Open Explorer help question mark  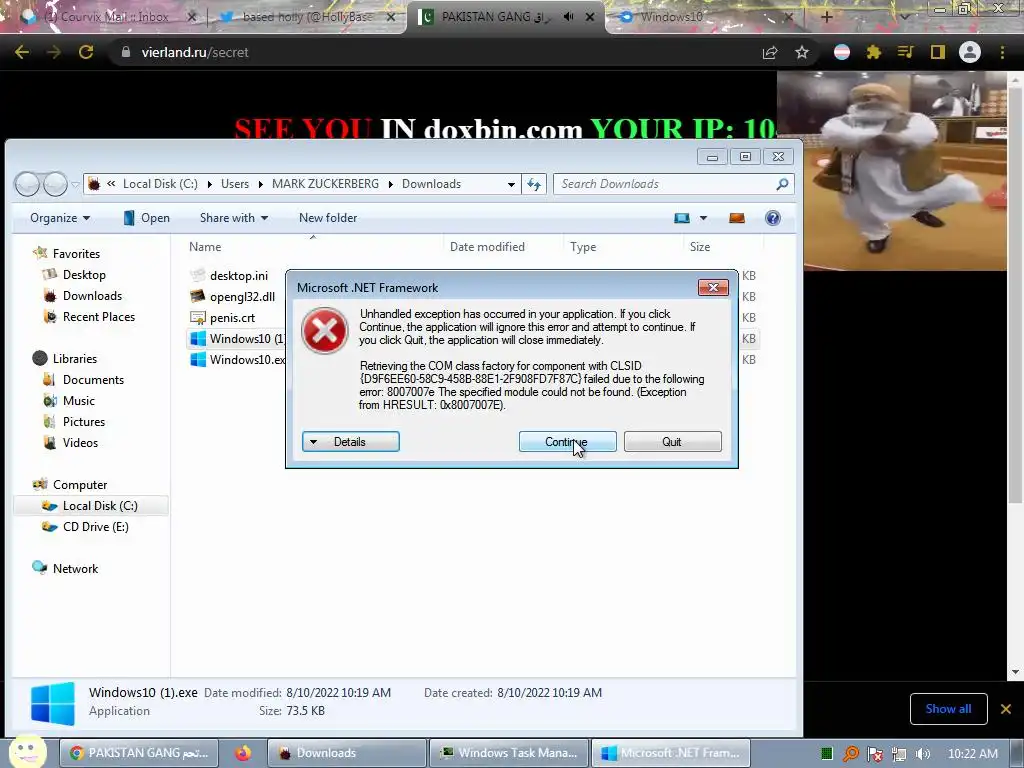coord(773,218)
